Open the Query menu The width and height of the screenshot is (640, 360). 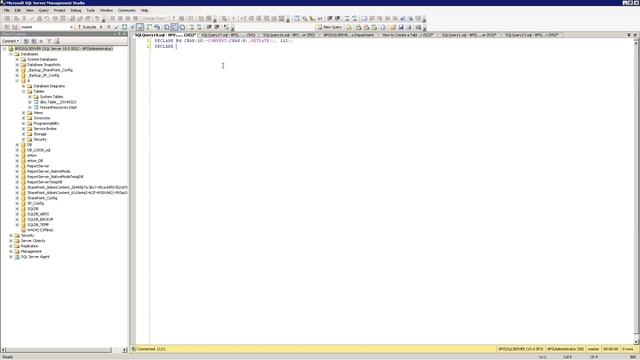click(x=43, y=10)
